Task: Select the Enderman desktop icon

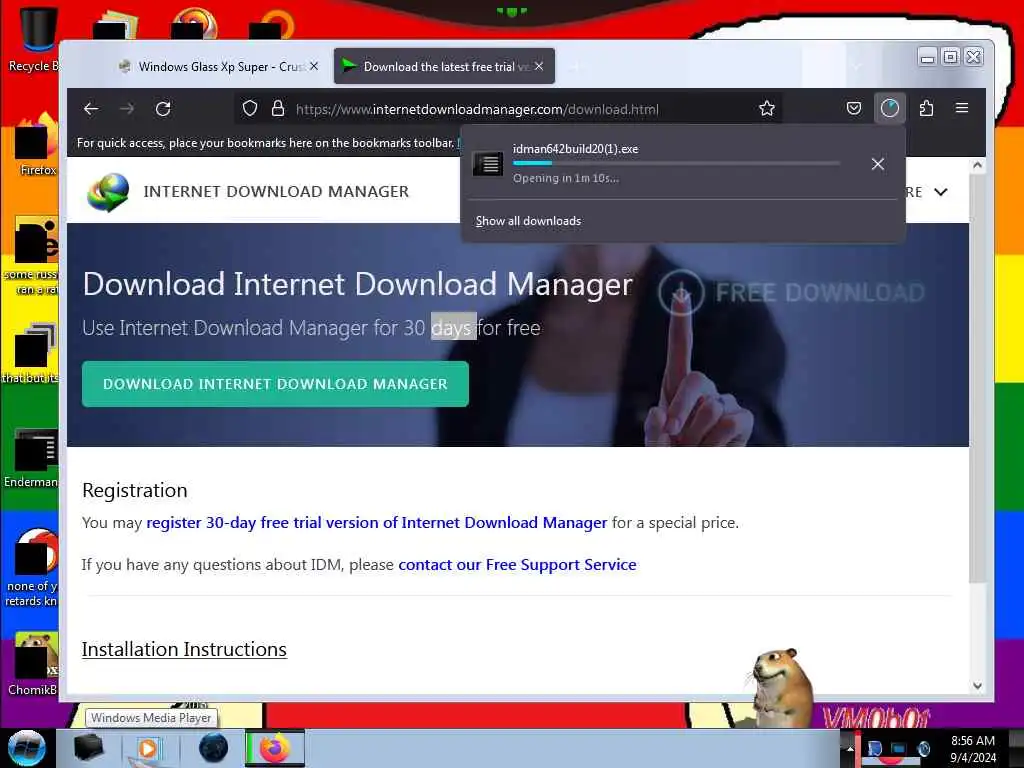Action: (x=33, y=457)
